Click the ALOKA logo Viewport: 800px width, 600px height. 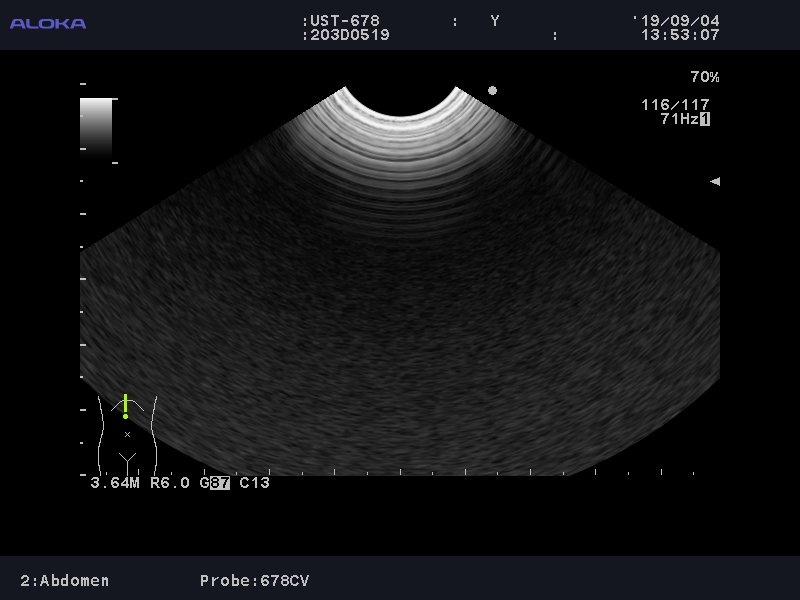click(48, 23)
